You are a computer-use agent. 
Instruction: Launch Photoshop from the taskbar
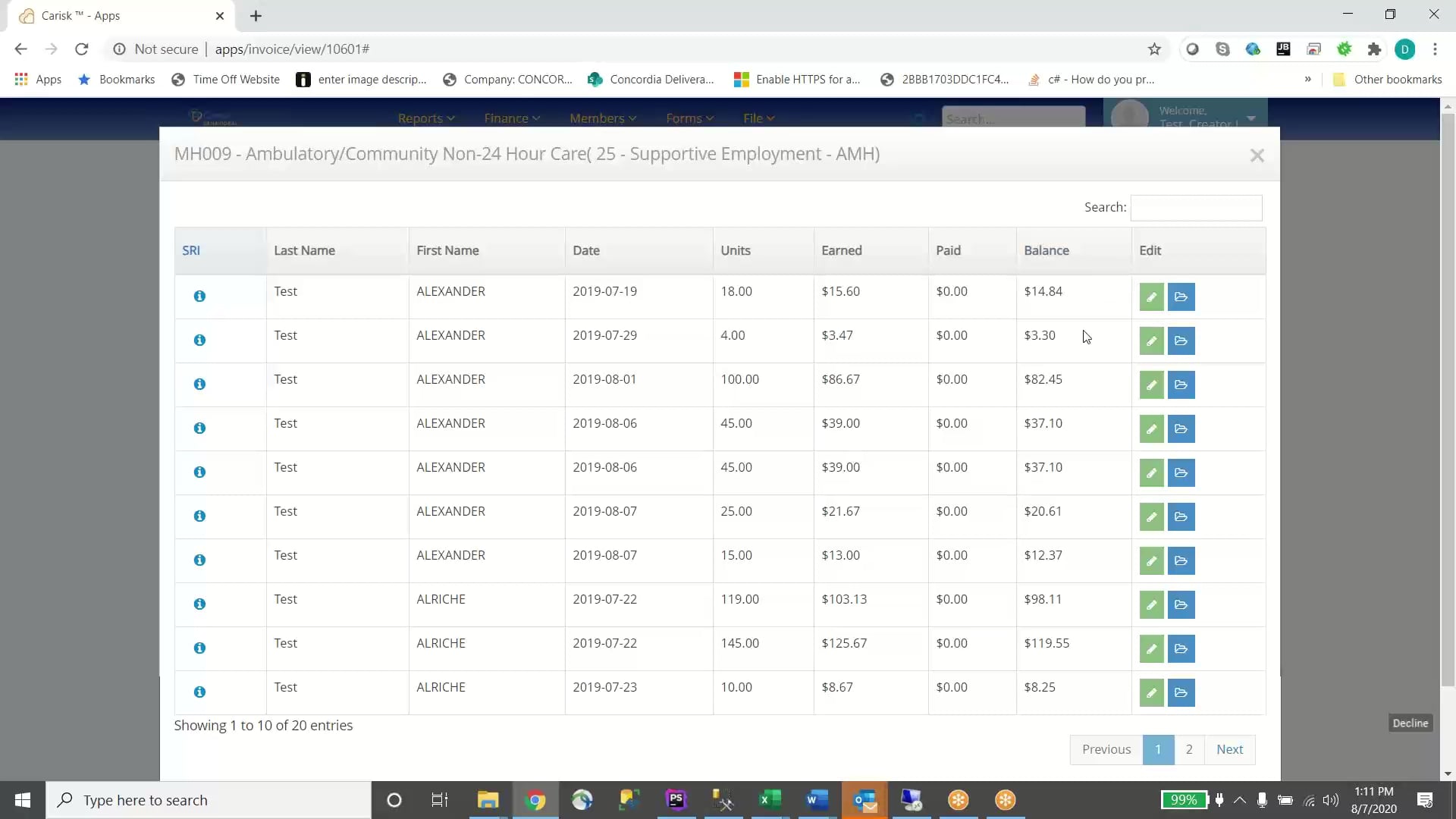click(x=676, y=800)
